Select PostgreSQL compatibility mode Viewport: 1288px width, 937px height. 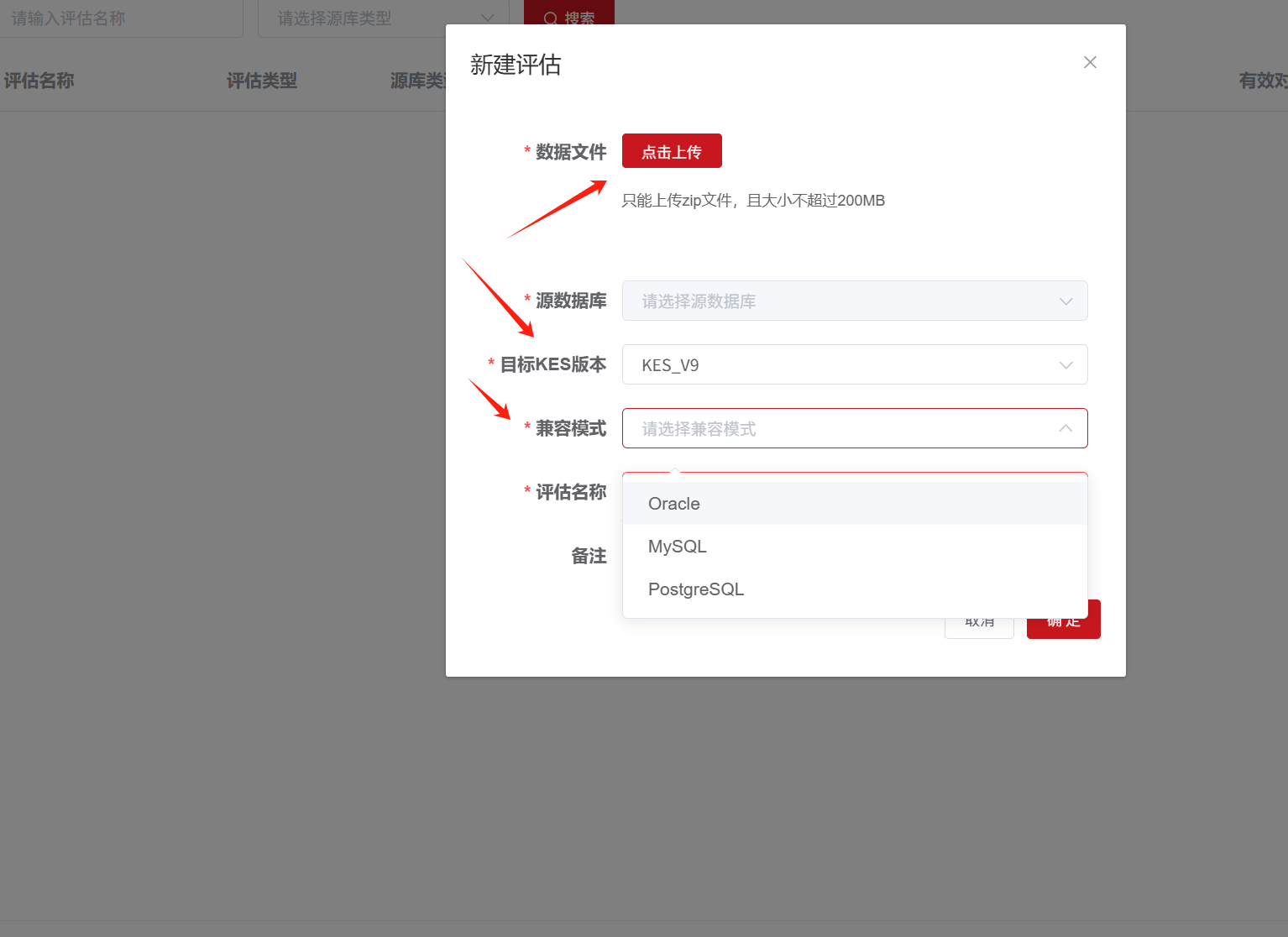855,589
